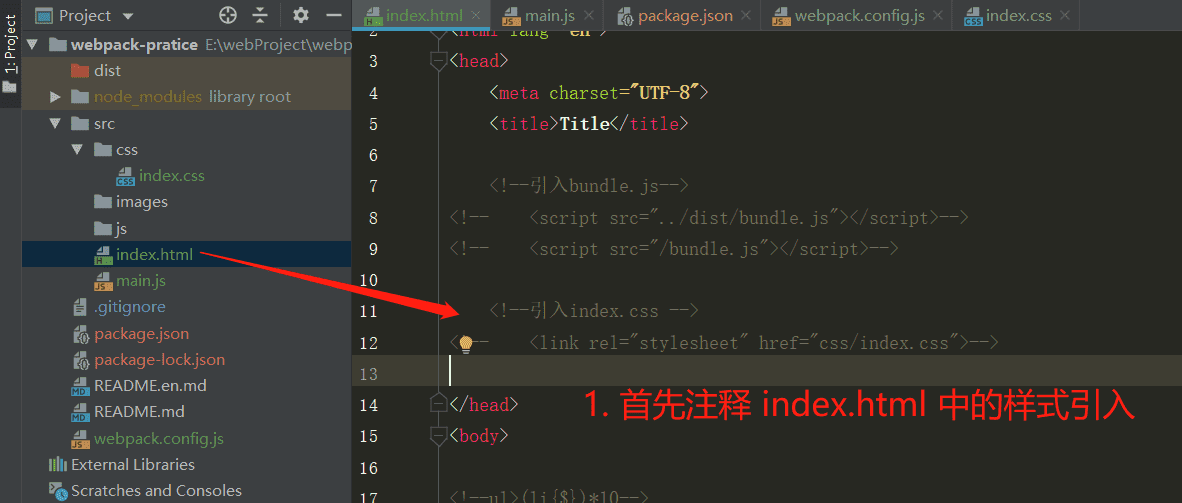
Task: Hide the Project panel with minimize dash
Action: (333, 15)
